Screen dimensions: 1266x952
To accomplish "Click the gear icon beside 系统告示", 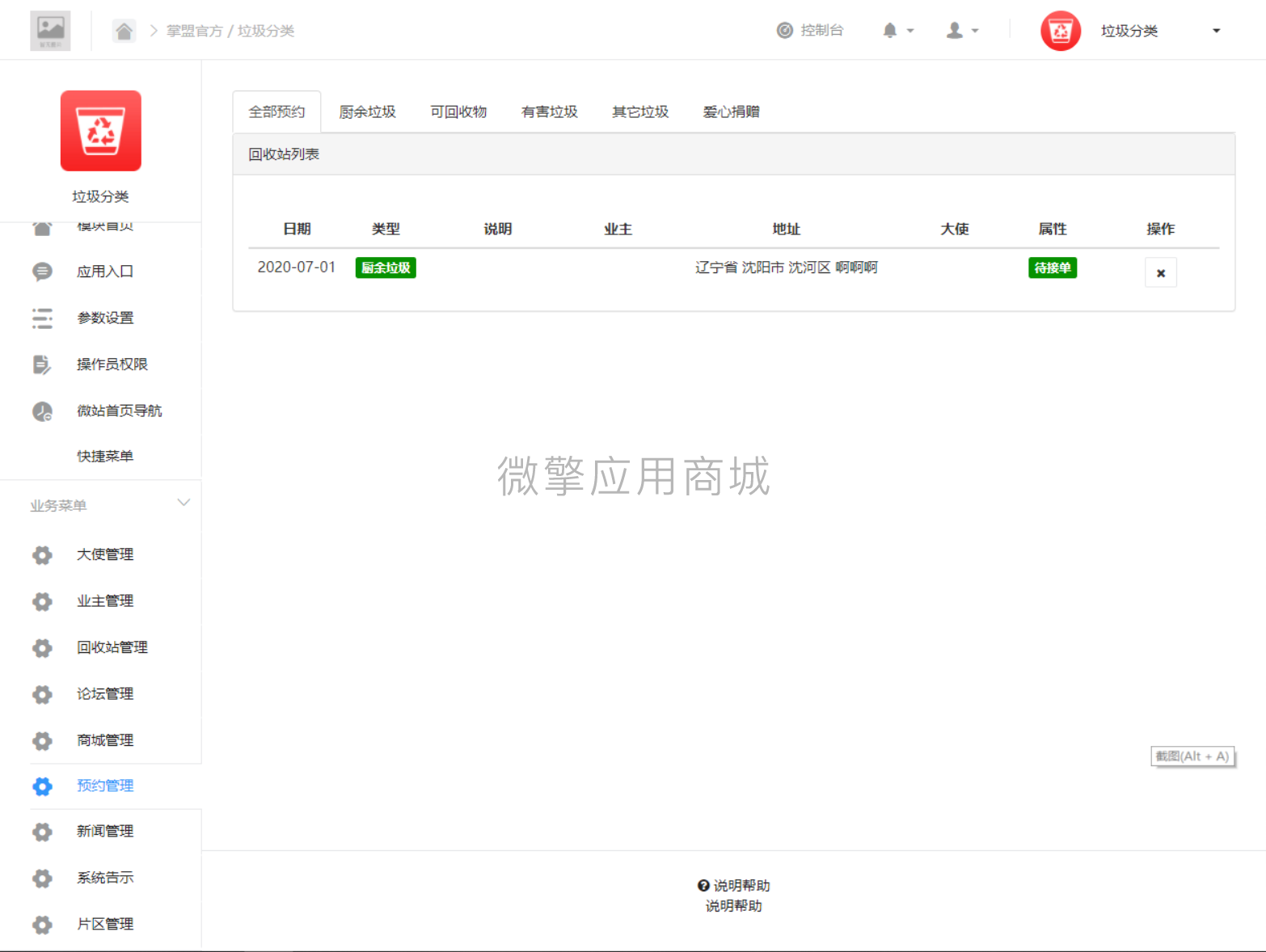I will (x=42, y=878).
